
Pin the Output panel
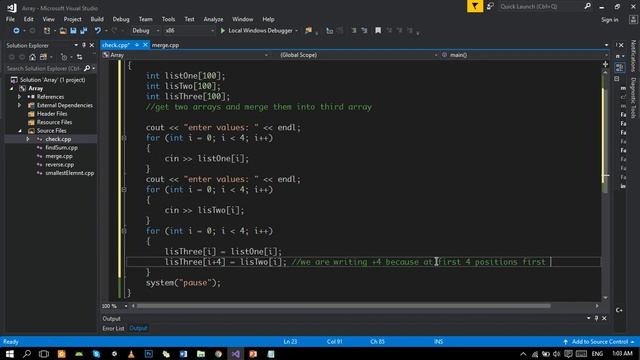click(596, 318)
